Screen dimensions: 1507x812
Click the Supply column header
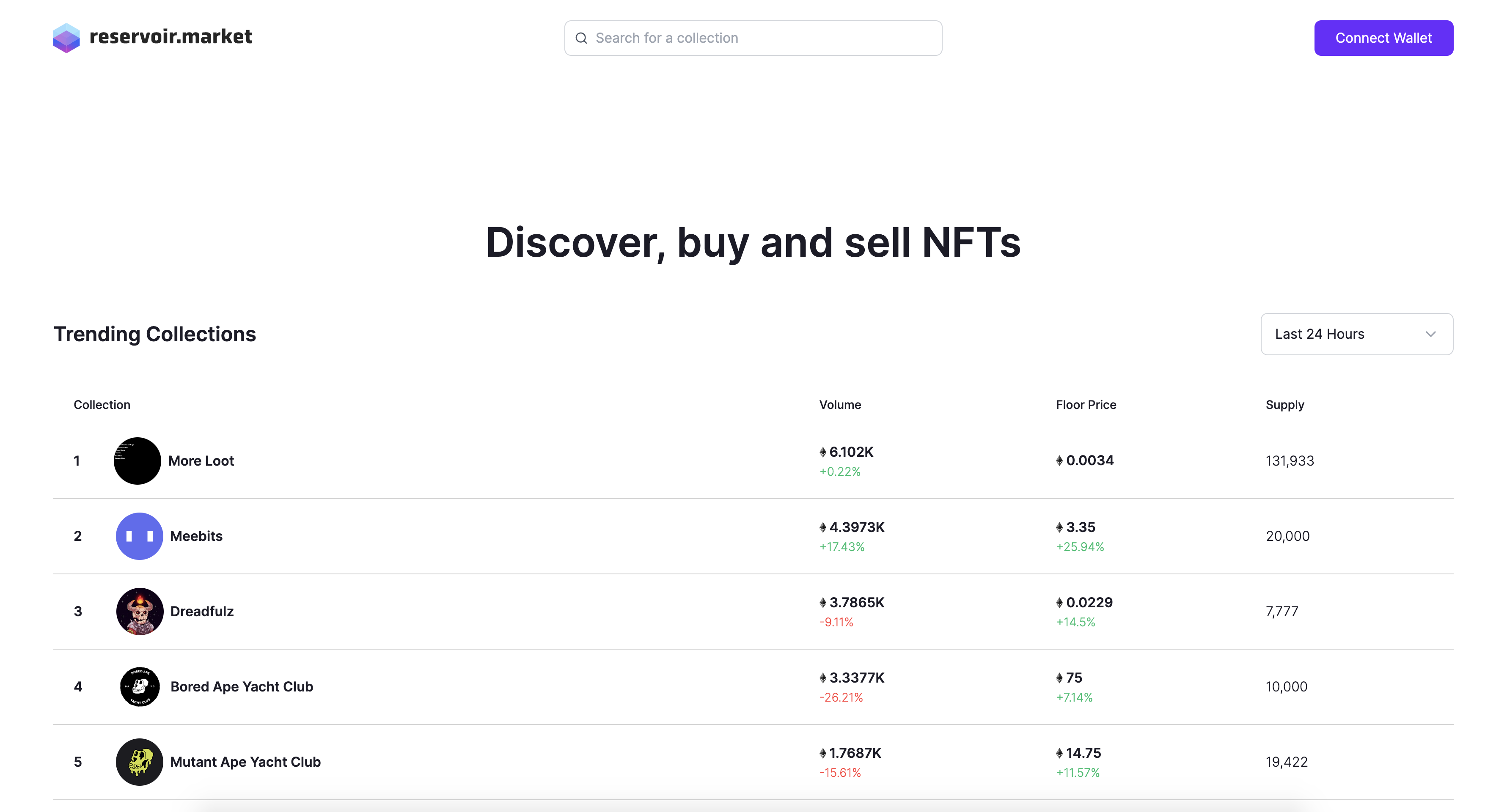[x=1284, y=405]
